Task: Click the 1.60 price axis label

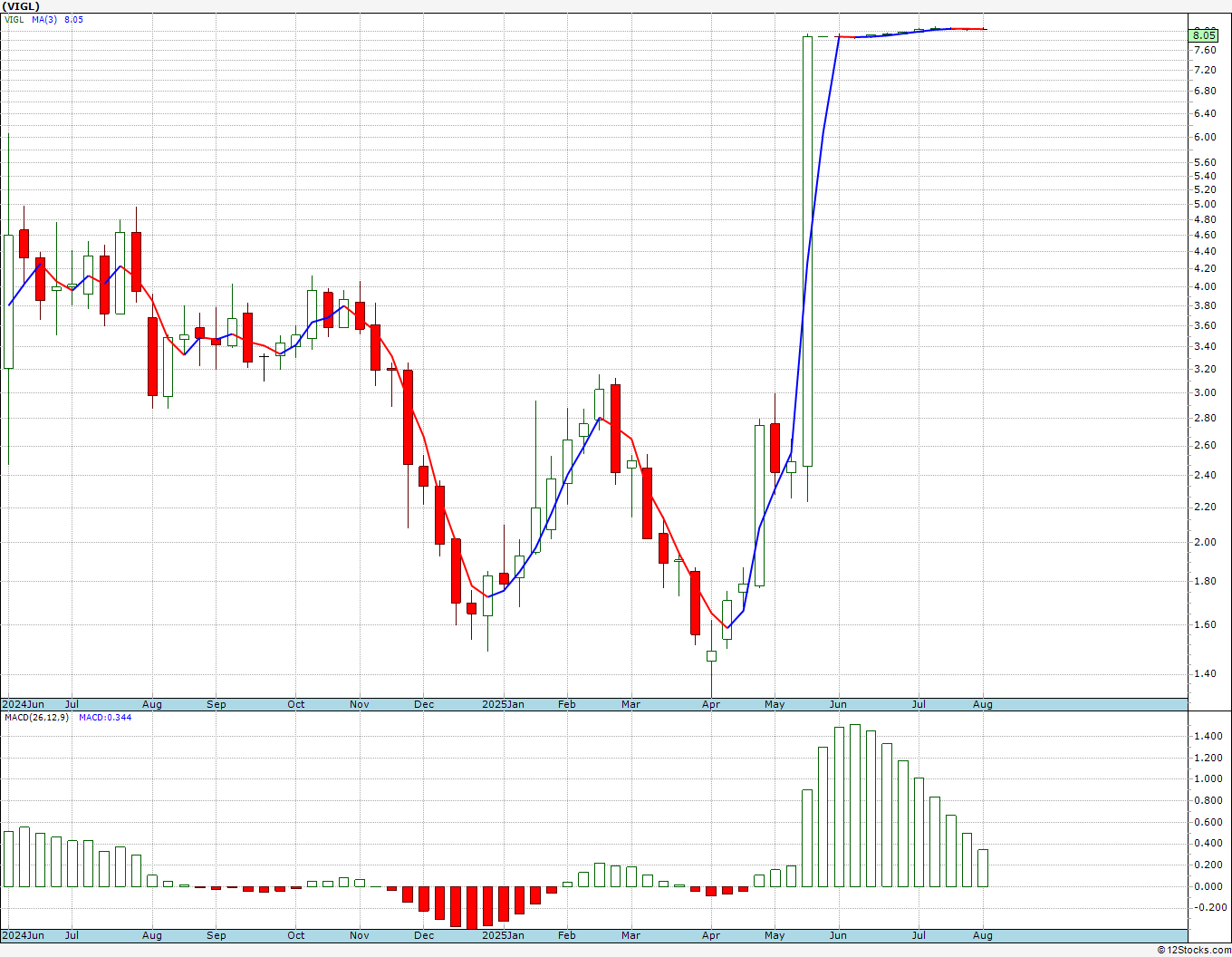Action: coord(1205,624)
